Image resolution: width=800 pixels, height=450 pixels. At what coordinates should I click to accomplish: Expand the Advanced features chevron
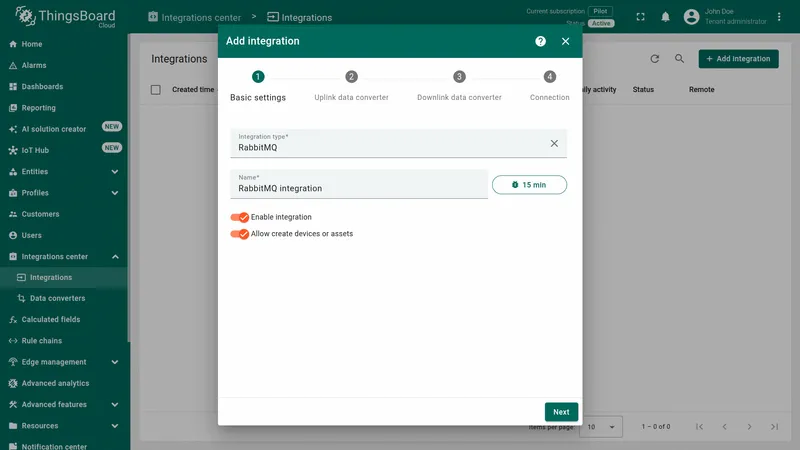(115, 405)
